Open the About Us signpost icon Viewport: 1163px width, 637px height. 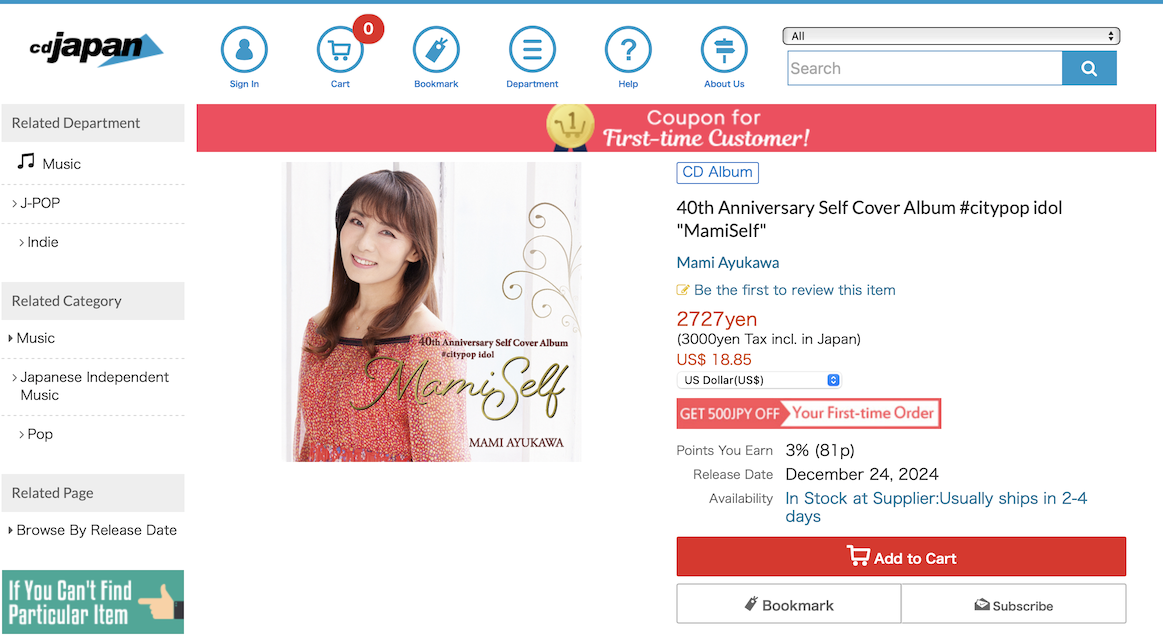(x=724, y=50)
